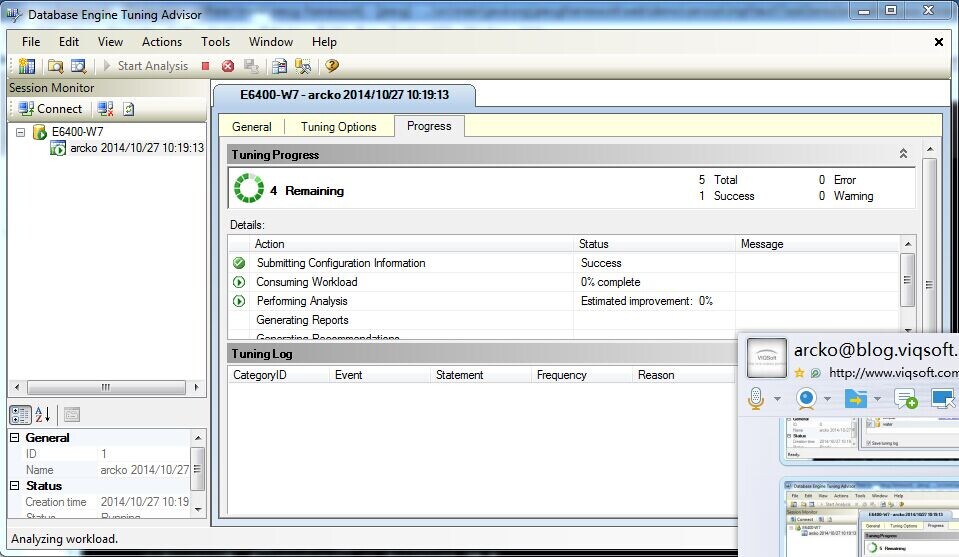Click the Frequency column header
The height and width of the screenshot is (557, 959).
582,375
